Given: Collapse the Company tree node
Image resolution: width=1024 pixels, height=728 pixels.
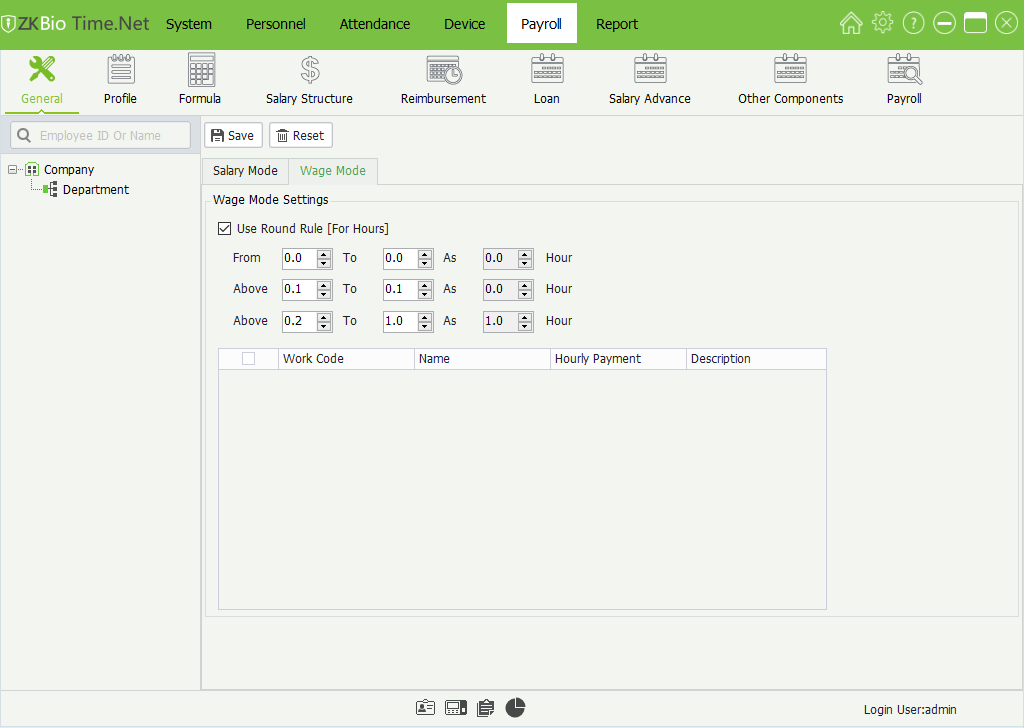Looking at the screenshot, I should pyautogui.click(x=12, y=170).
